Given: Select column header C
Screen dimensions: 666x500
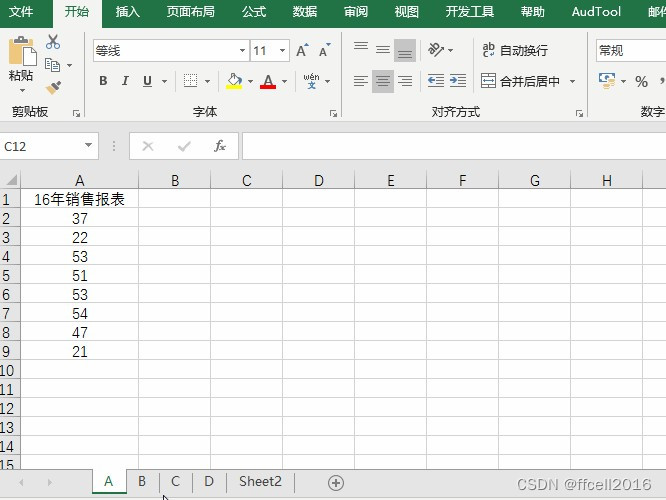Looking at the screenshot, I should click(x=246, y=181).
